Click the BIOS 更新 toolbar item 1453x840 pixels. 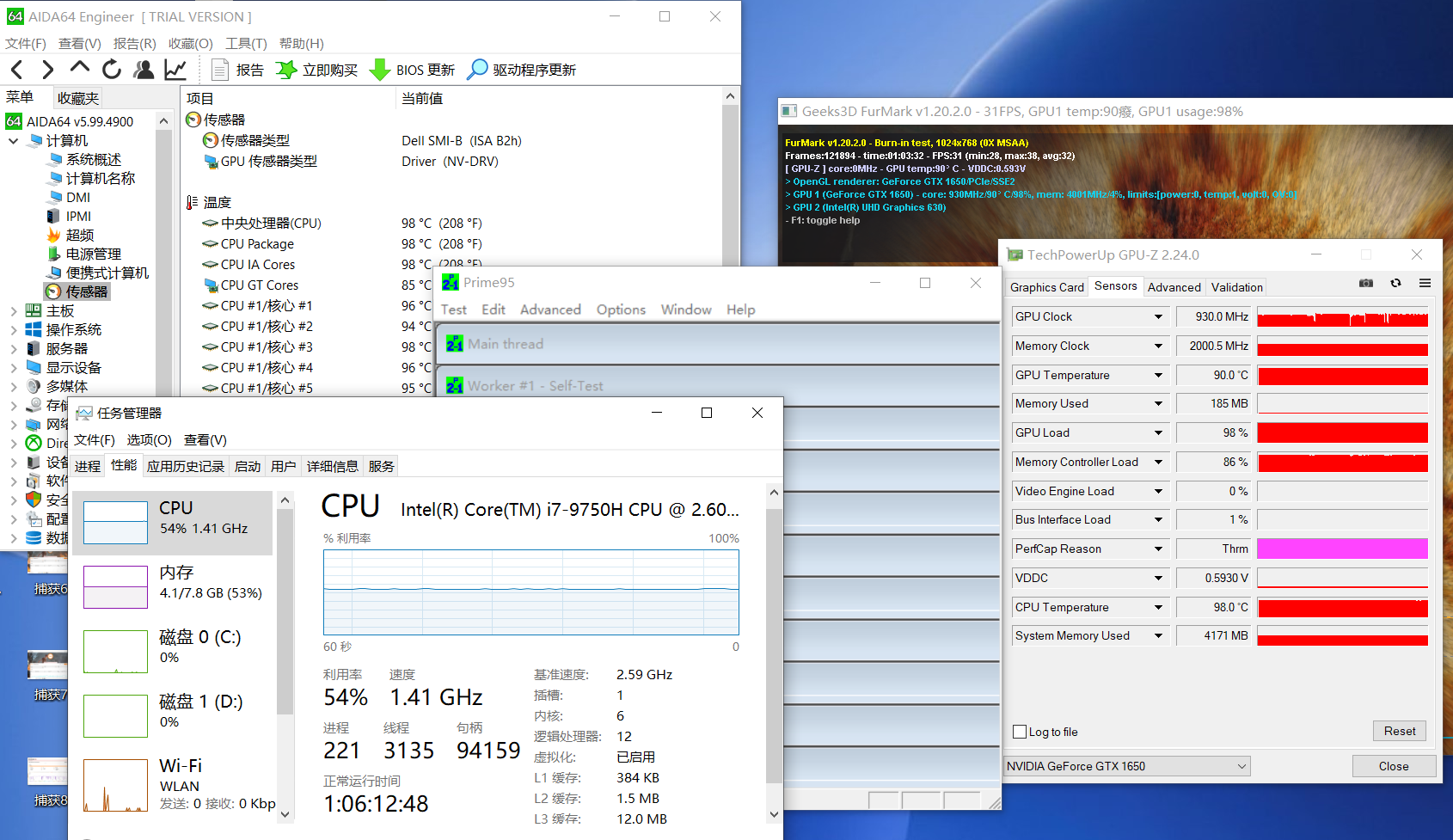tap(412, 70)
